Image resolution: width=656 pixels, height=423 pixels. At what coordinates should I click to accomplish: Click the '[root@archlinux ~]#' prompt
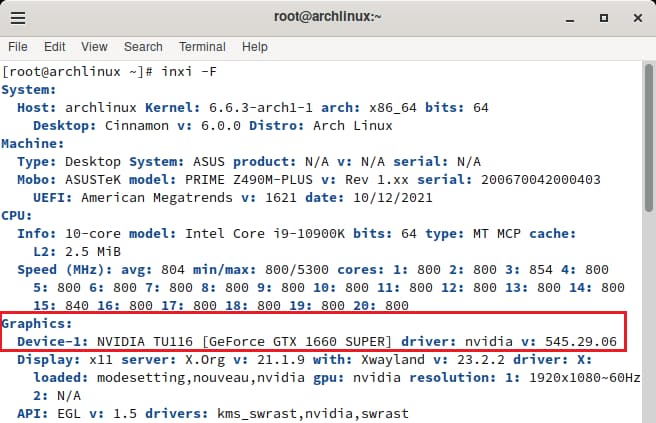coord(77,72)
